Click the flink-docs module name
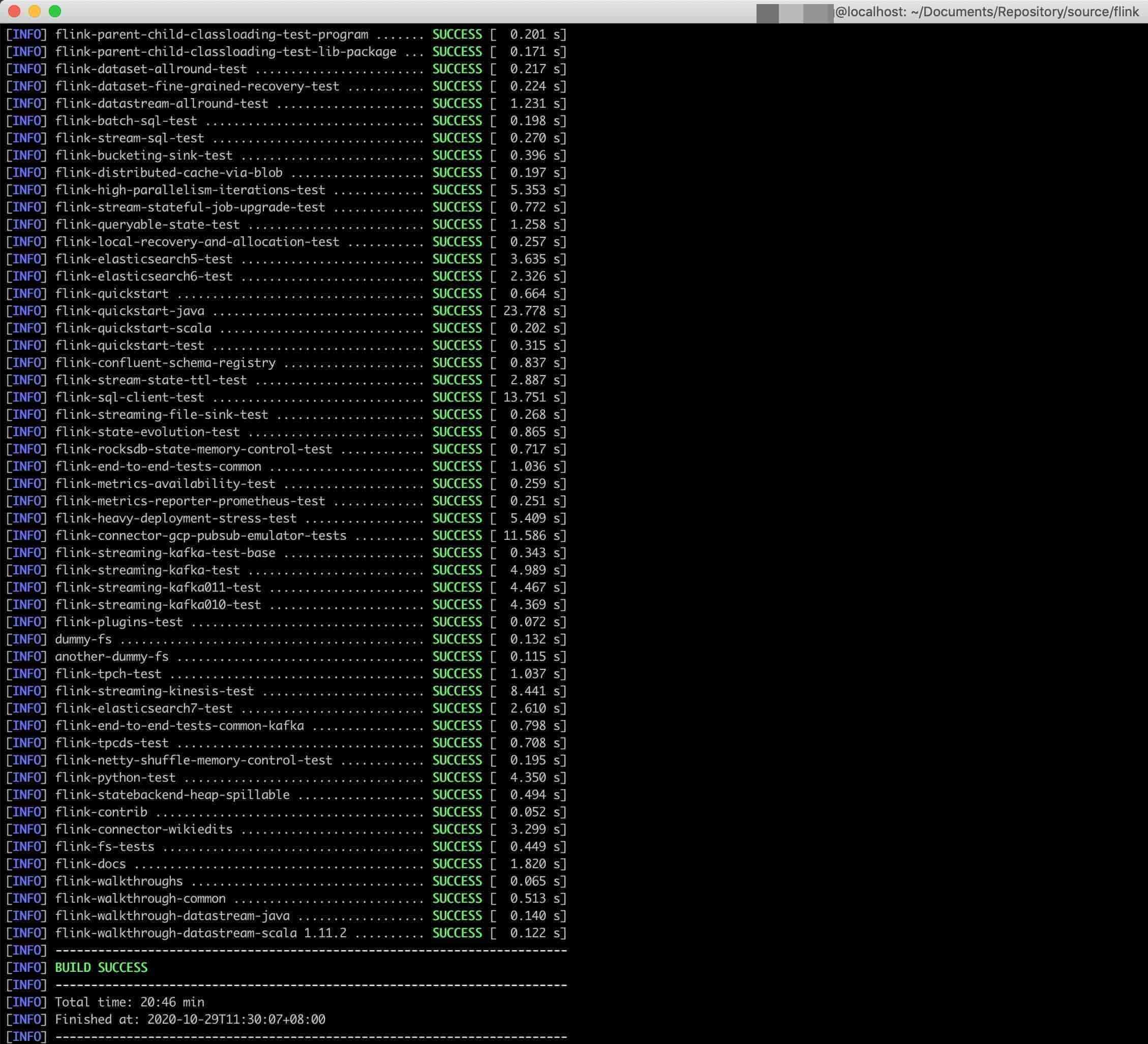This screenshot has height=1044, width=1148. click(90, 864)
